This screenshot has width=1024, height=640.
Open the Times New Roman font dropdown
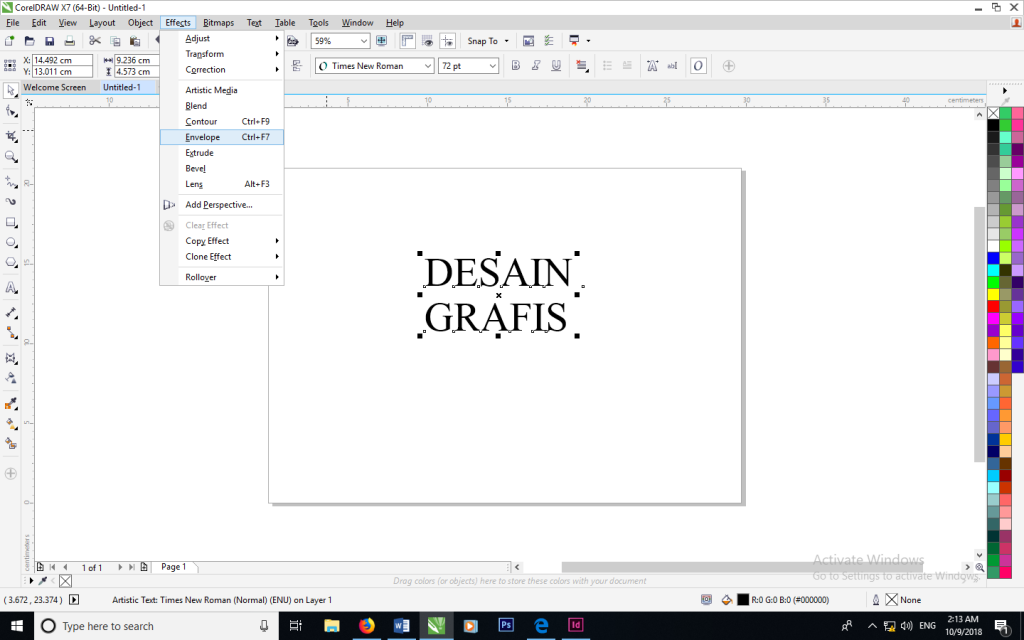pyautogui.click(x=428, y=66)
